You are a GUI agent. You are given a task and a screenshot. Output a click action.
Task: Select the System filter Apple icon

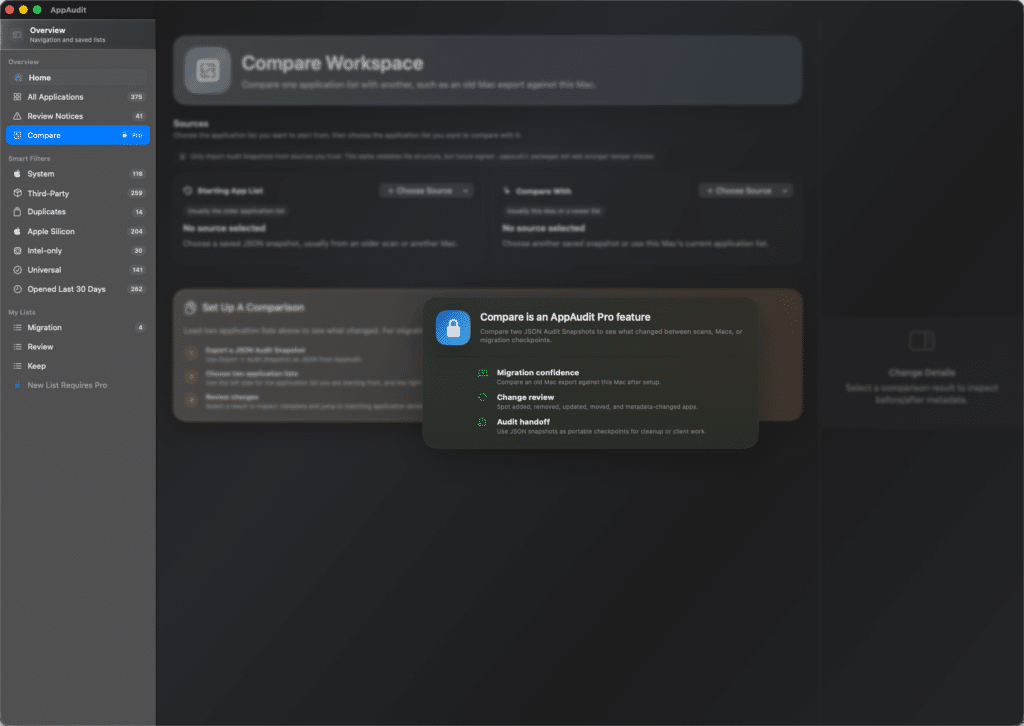[18, 174]
